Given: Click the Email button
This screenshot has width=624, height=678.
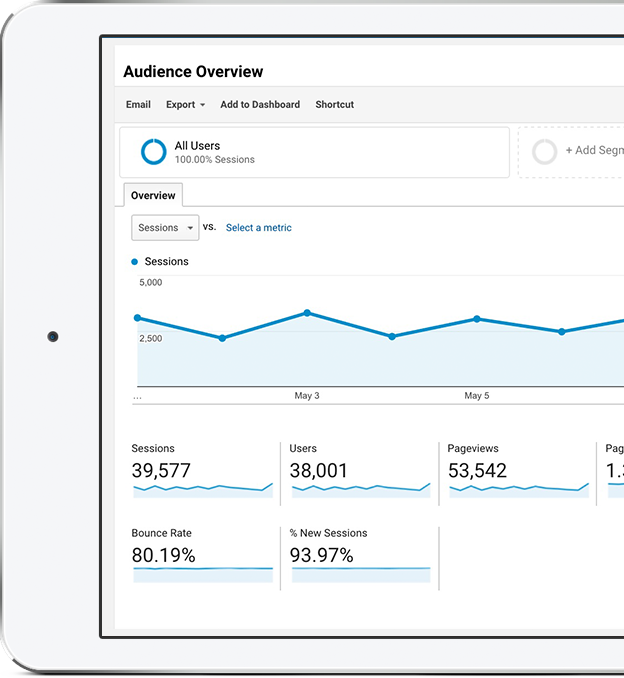Looking at the screenshot, I should 138,105.
